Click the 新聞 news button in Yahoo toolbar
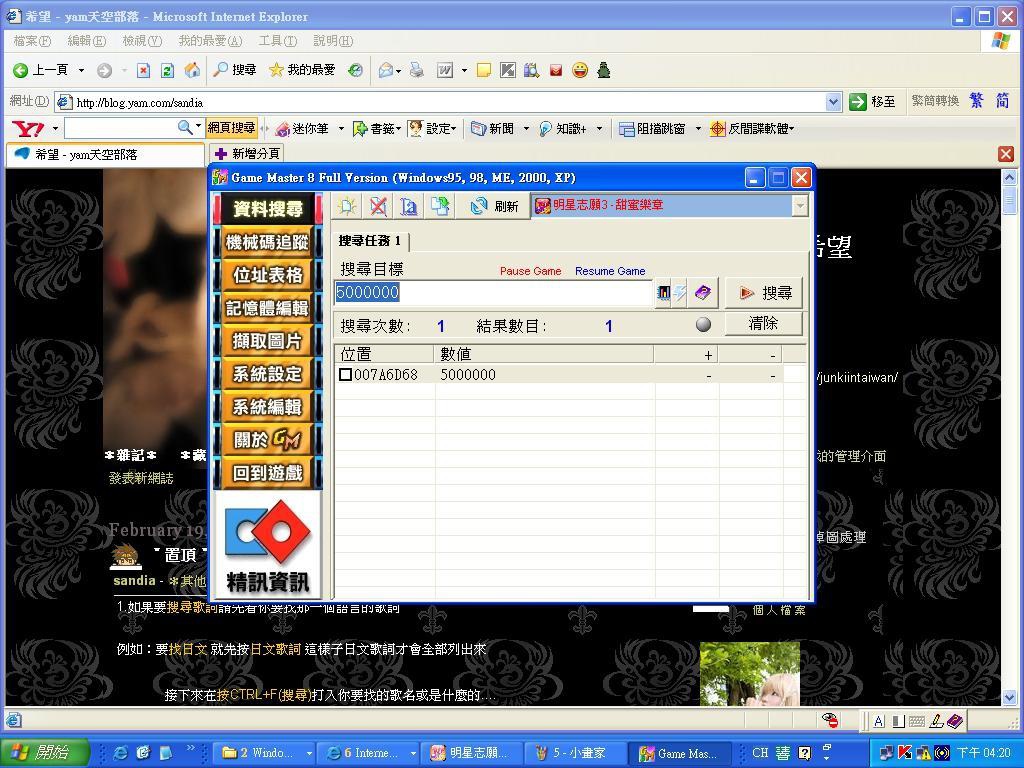Image resolution: width=1024 pixels, height=768 pixels. (x=492, y=129)
